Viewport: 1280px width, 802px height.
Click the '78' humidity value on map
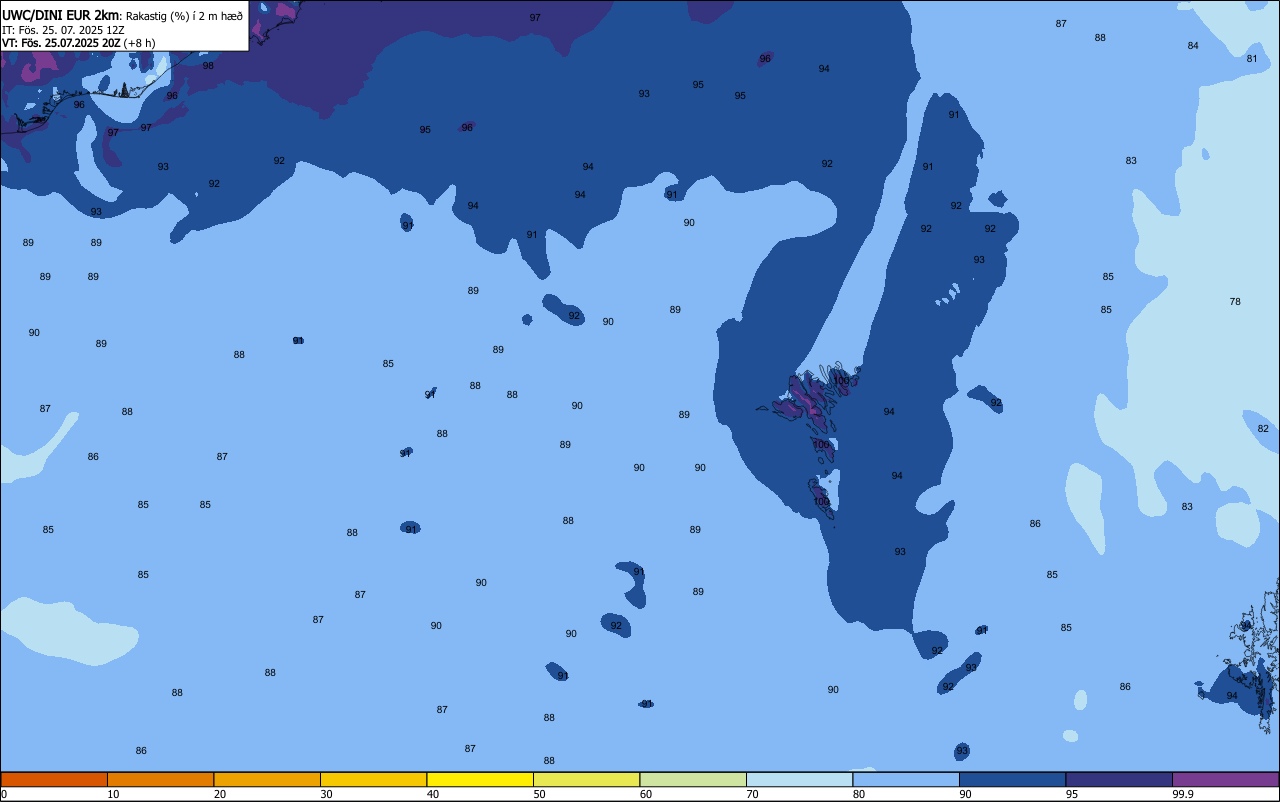(1235, 302)
